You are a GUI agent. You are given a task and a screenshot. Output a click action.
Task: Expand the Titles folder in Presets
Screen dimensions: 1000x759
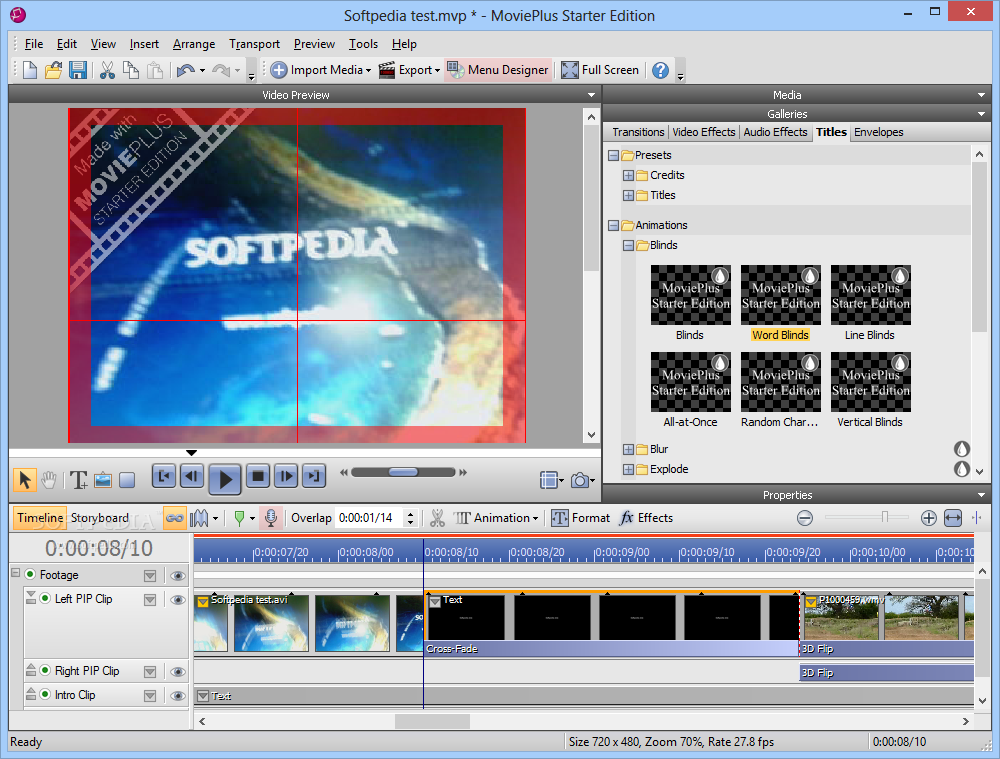point(628,195)
